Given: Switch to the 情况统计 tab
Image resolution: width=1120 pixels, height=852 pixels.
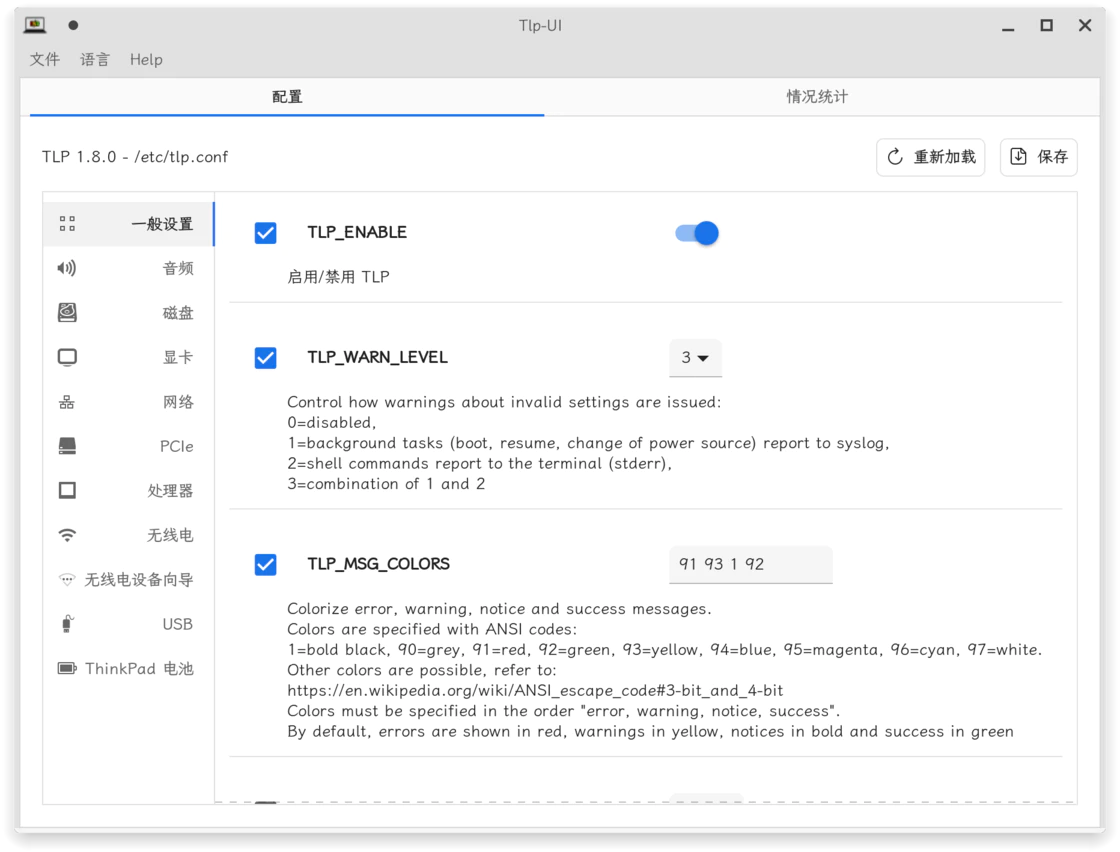Looking at the screenshot, I should point(817,97).
